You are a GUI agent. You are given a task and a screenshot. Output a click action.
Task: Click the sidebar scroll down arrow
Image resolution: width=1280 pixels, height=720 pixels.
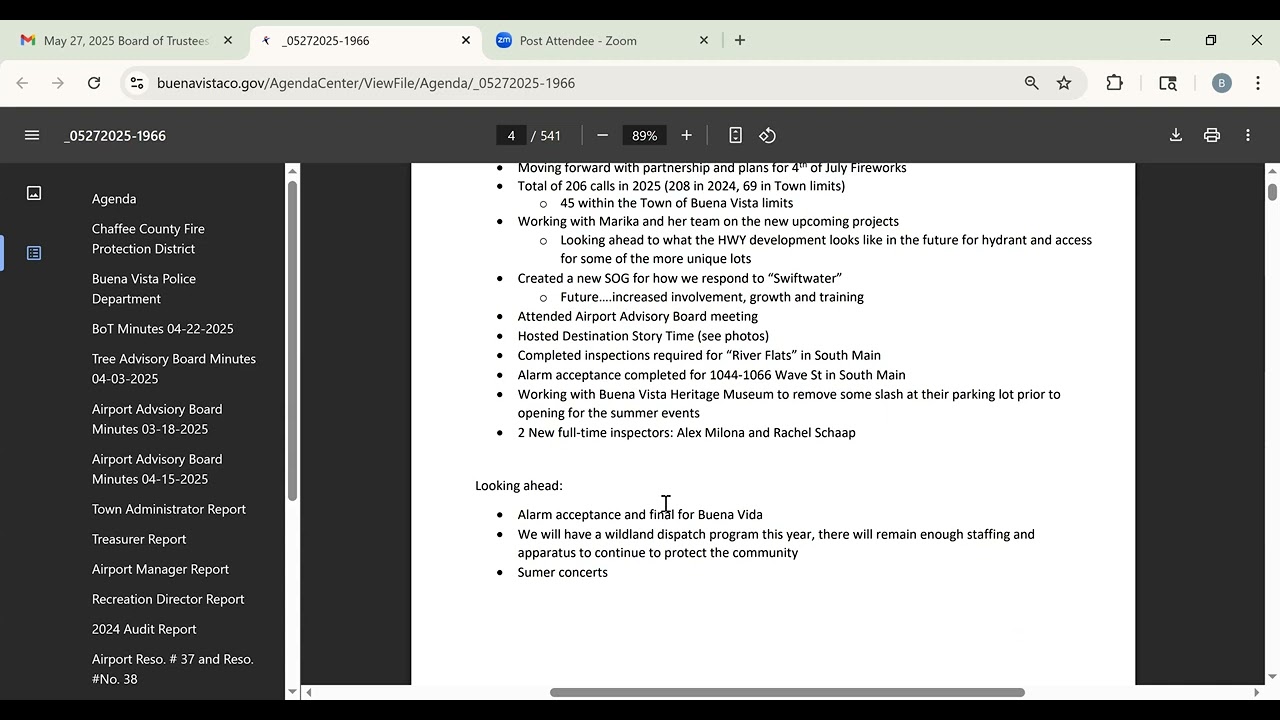pos(292,691)
